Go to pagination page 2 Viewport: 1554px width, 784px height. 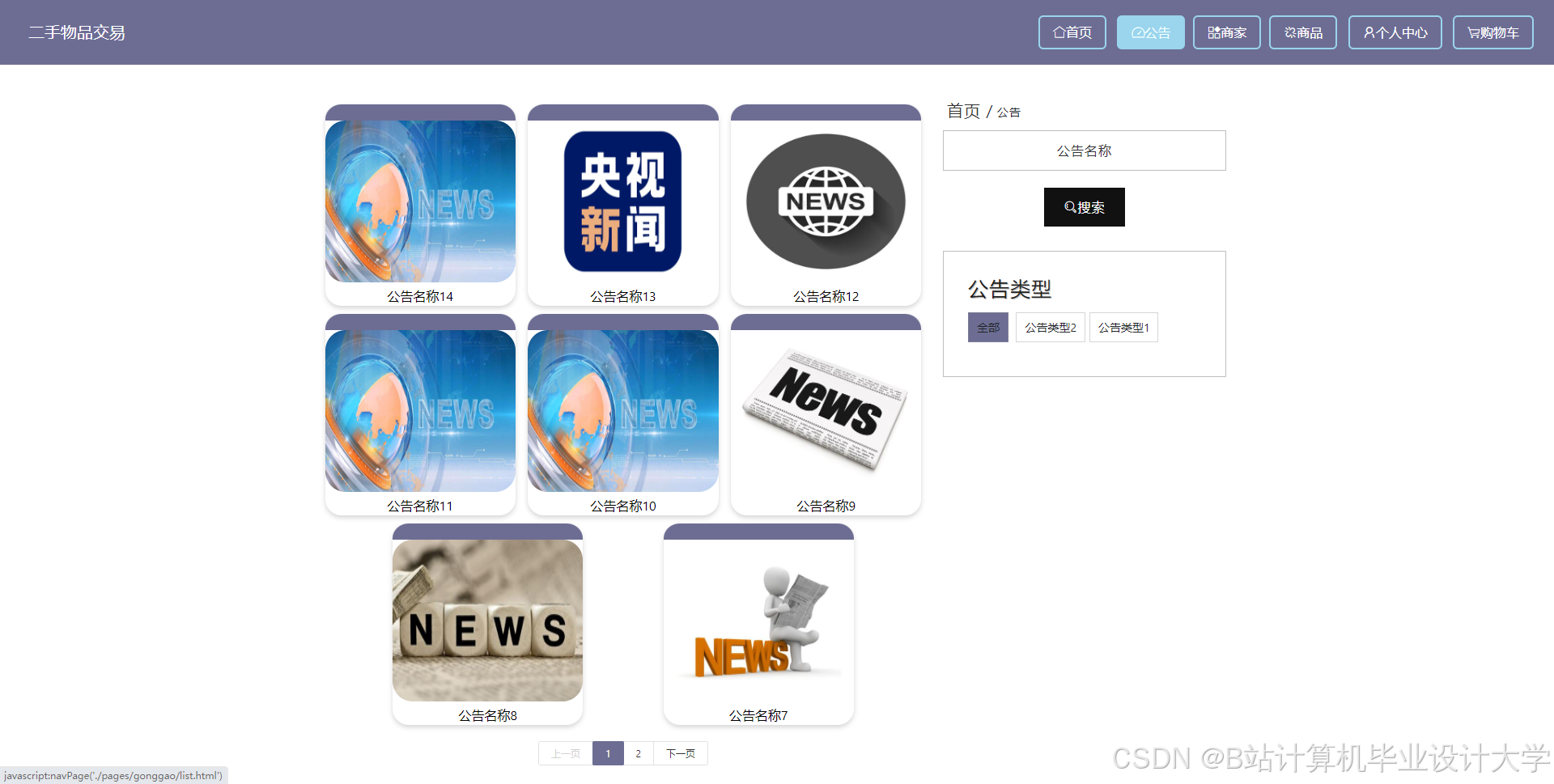click(638, 753)
